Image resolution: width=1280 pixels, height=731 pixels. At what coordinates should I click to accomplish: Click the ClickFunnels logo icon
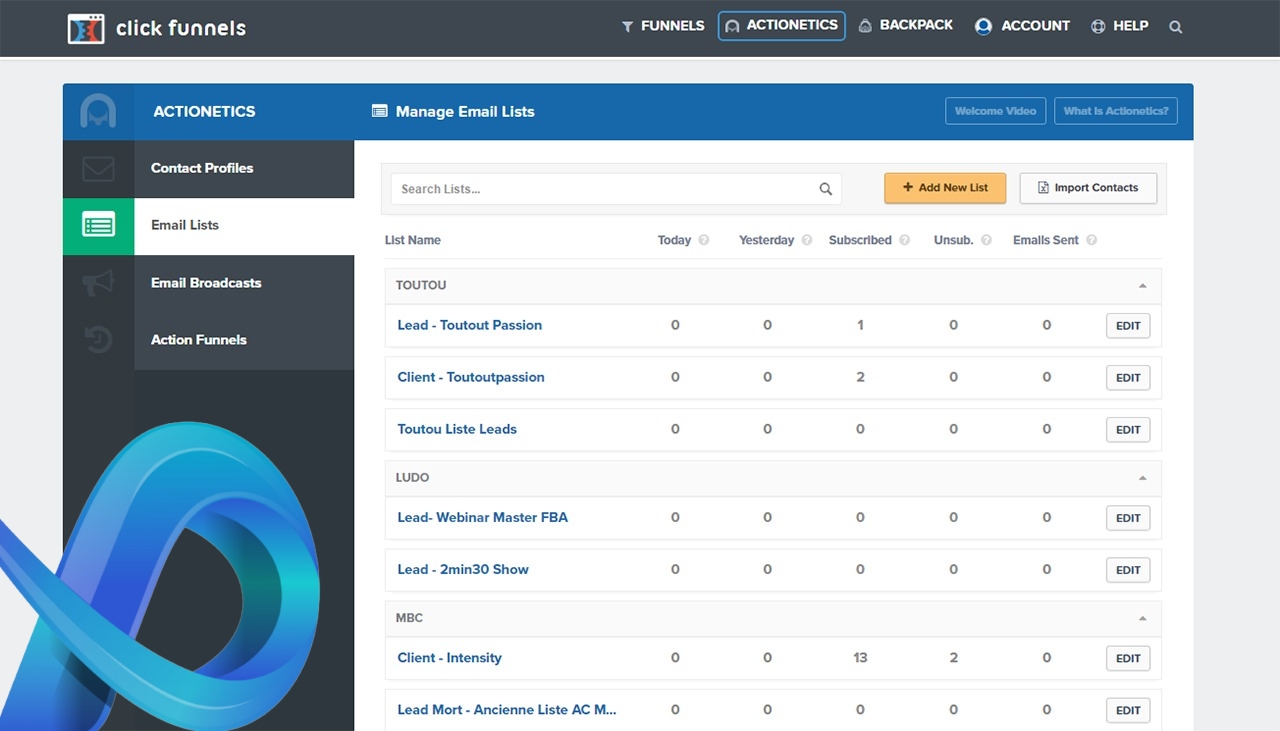point(86,28)
